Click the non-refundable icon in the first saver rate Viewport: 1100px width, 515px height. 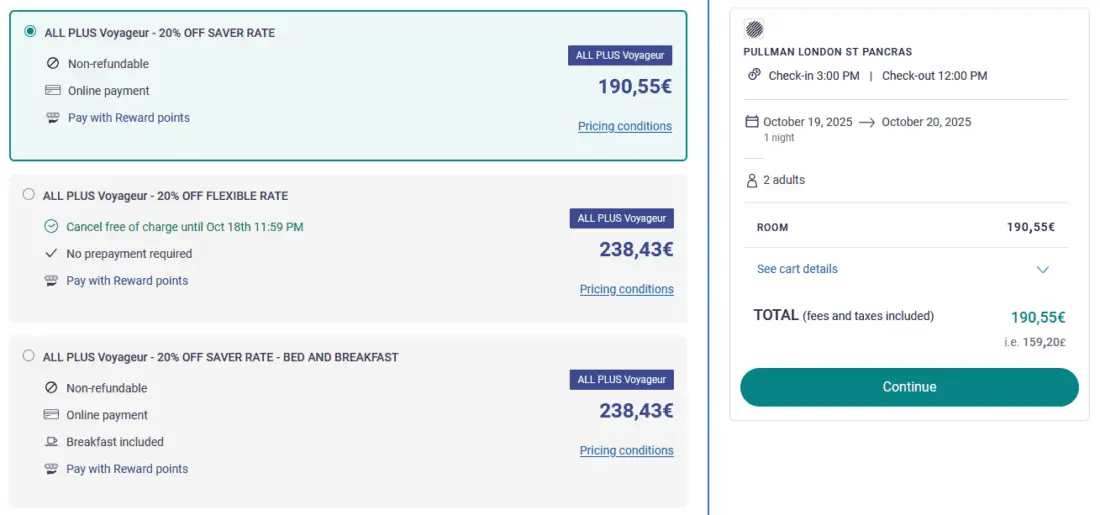[53, 63]
